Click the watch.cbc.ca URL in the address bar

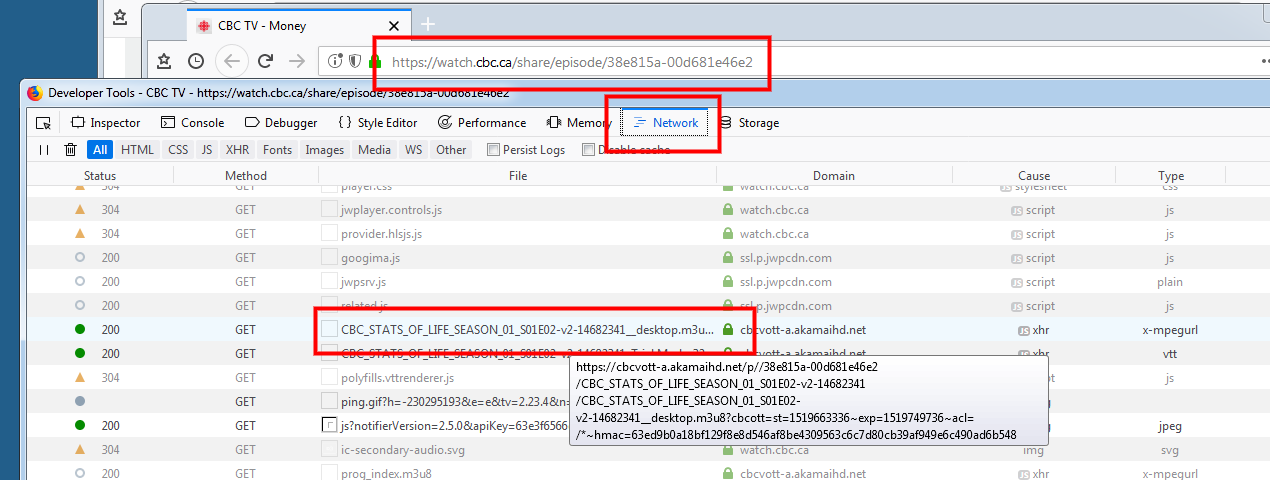pos(572,61)
